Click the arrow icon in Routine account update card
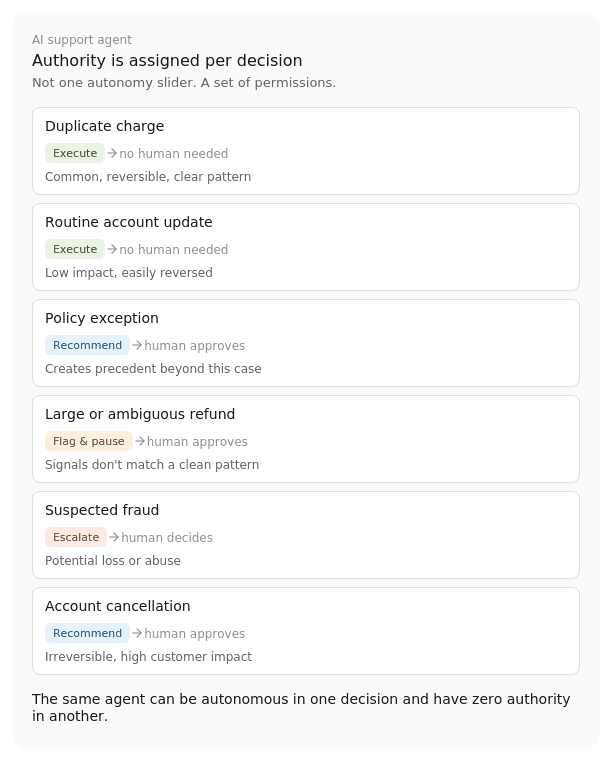 tap(112, 249)
